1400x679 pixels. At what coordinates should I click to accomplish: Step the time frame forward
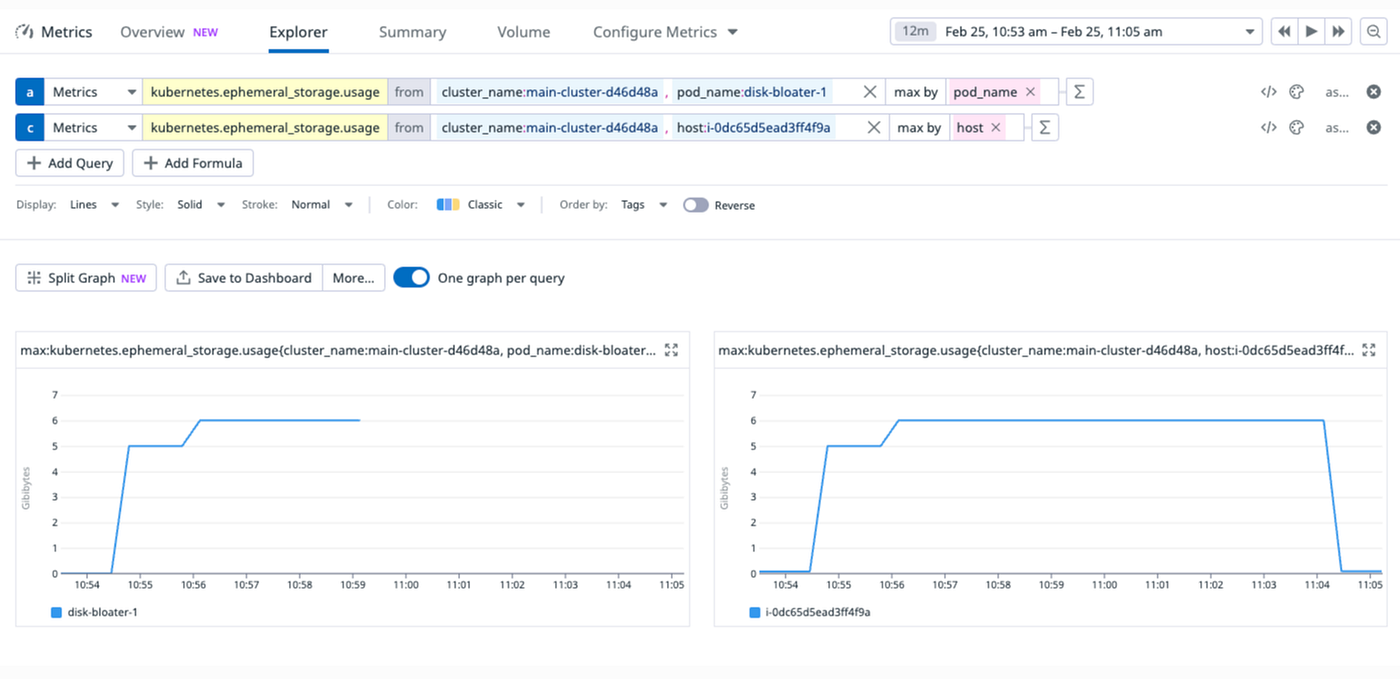[x=1340, y=32]
